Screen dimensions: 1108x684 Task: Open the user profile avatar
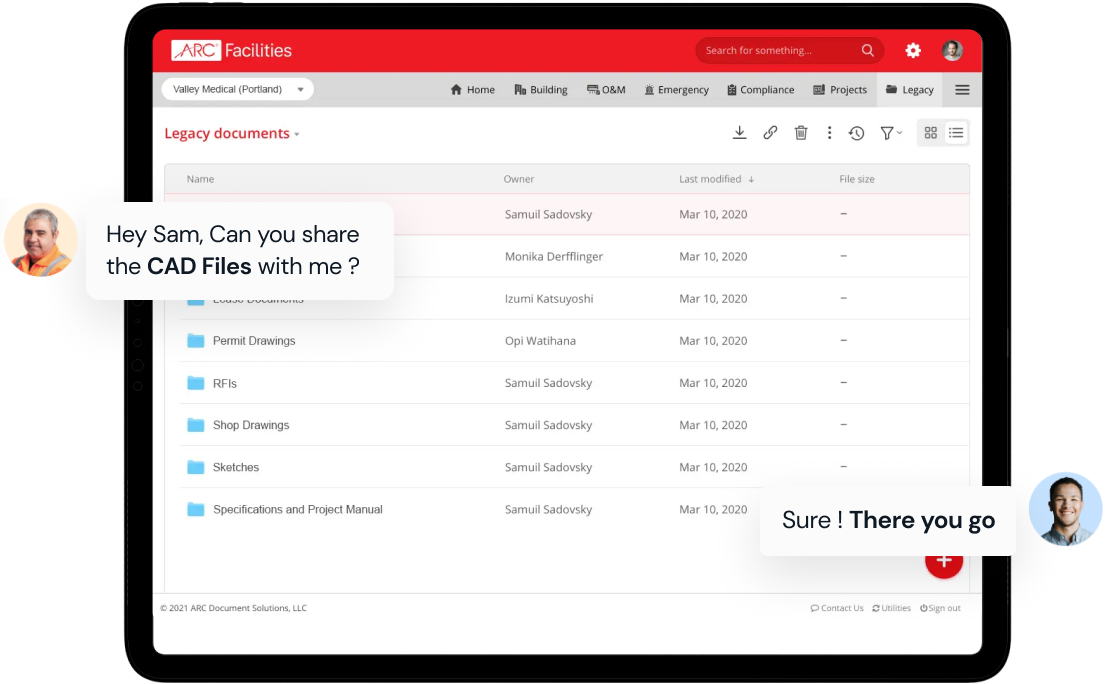(x=952, y=50)
